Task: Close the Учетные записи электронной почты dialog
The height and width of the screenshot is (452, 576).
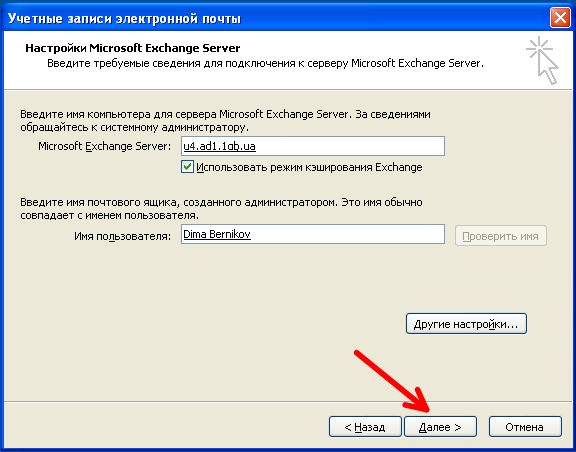Action: point(560,18)
